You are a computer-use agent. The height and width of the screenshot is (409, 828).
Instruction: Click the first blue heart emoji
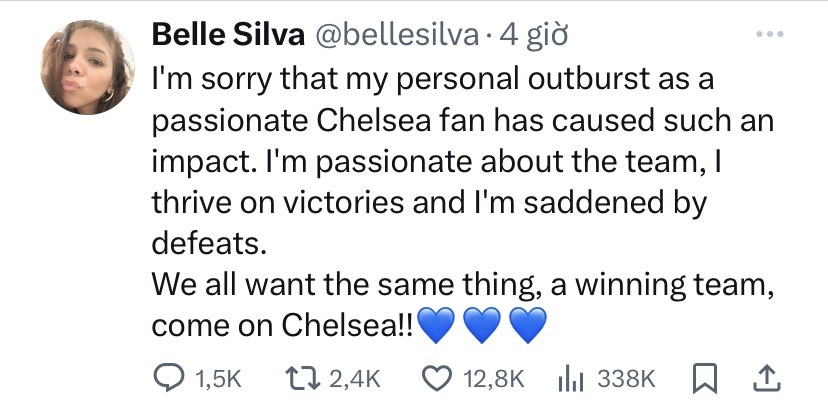436,325
